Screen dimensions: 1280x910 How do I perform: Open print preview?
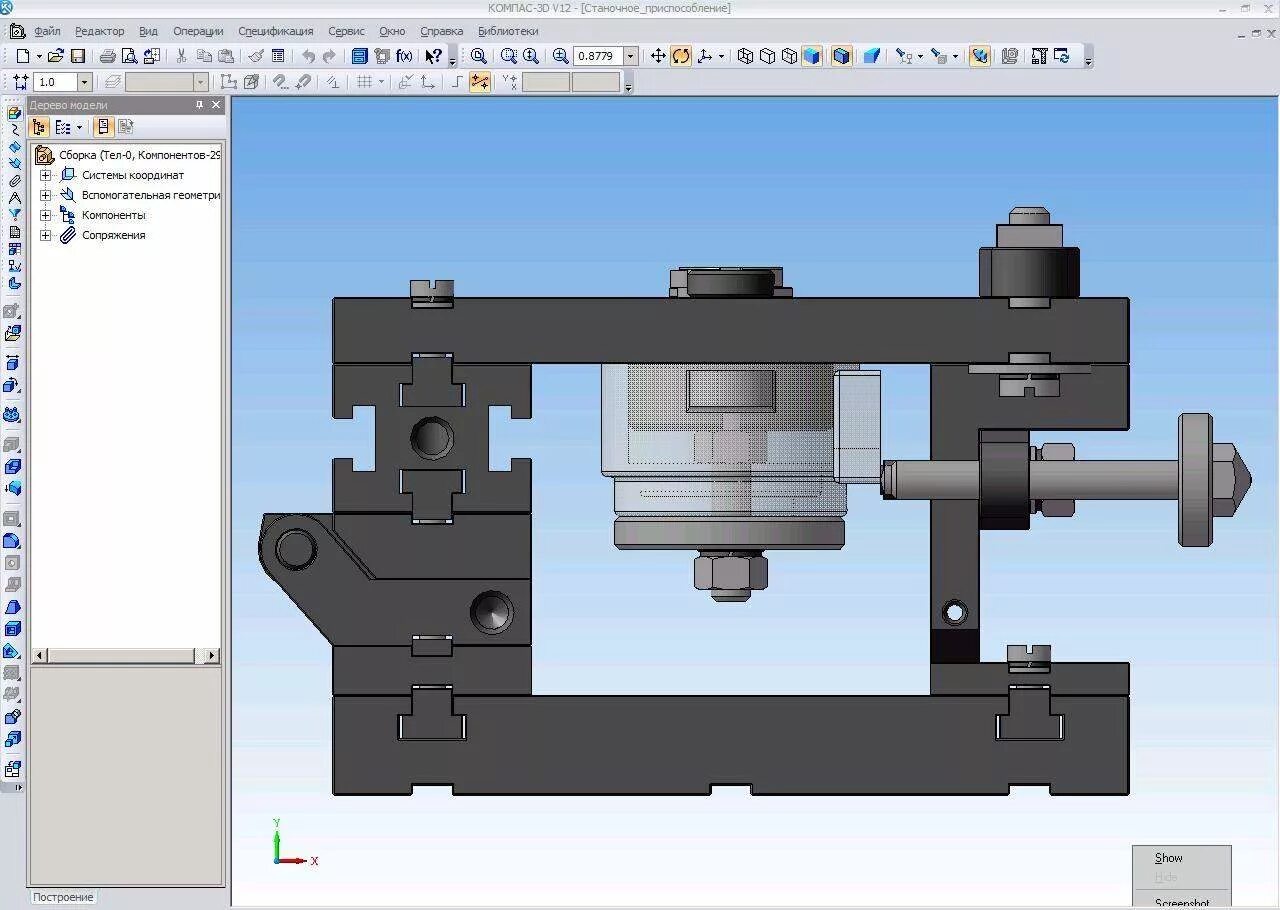pos(129,56)
